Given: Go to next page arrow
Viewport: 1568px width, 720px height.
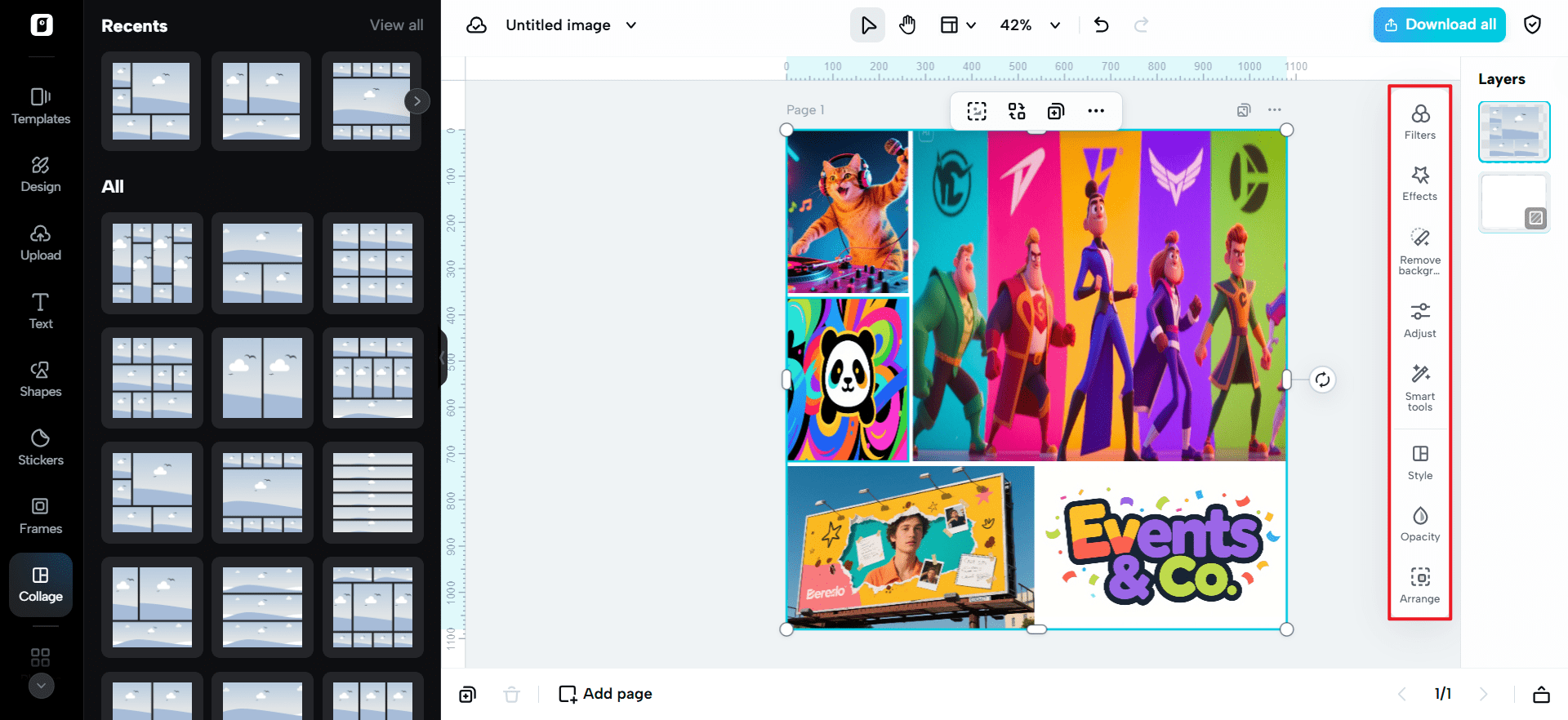Looking at the screenshot, I should (1484, 694).
